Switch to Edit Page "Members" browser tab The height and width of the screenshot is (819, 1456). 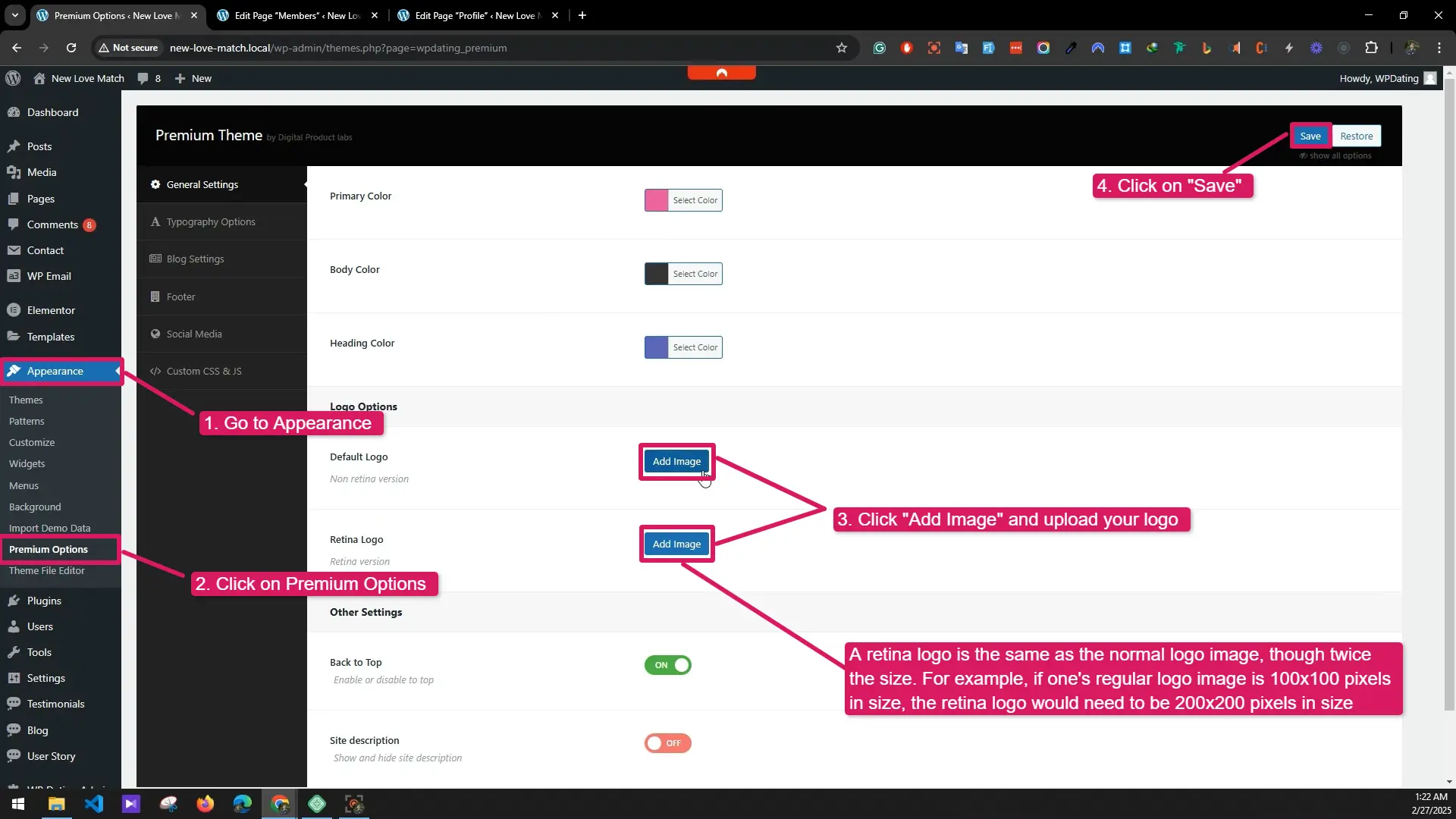tap(297, 15)
